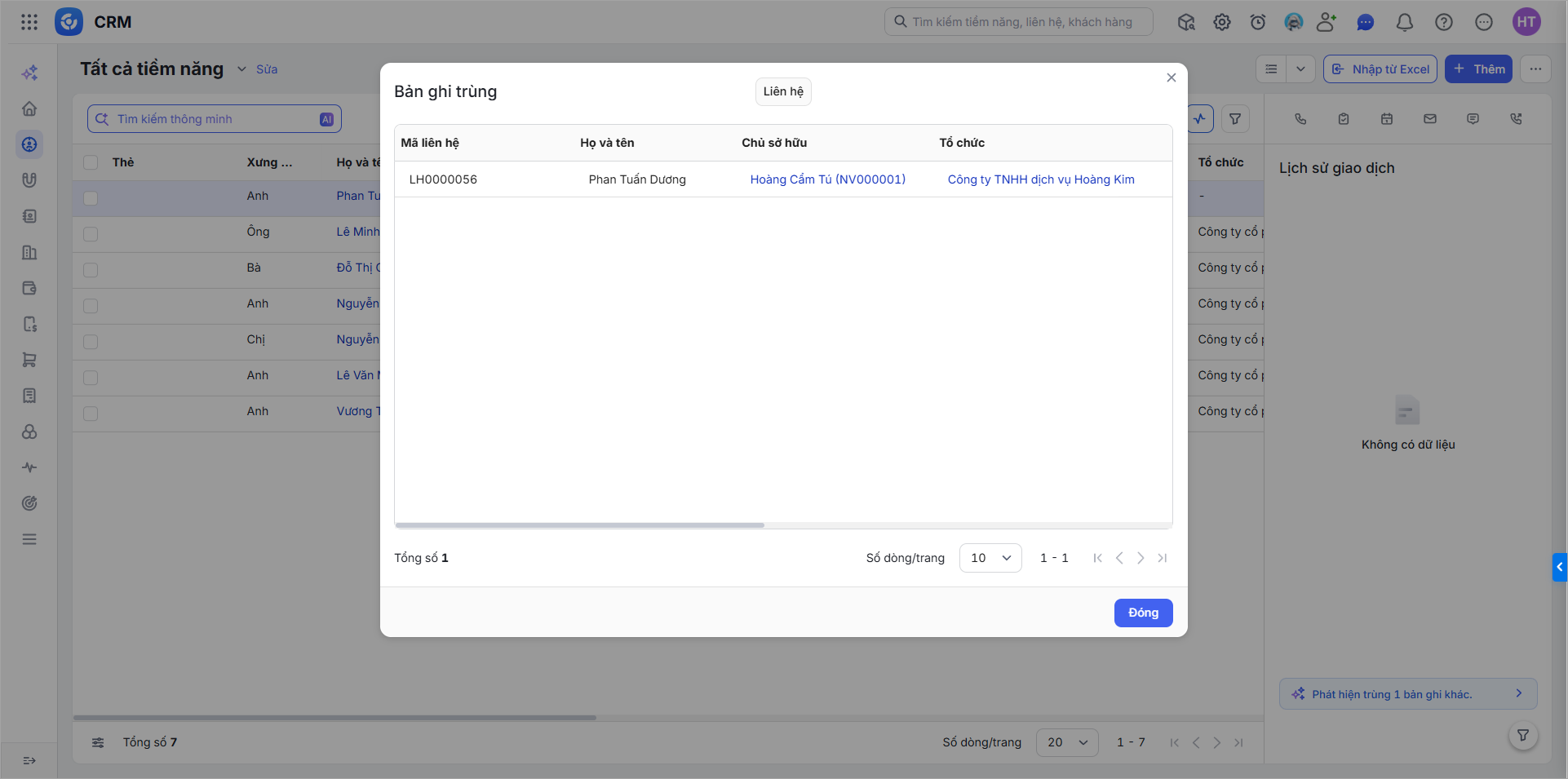Open the column settings icon beside Tổng số 7
Viewport: 1568px width, 779px height.
98,742
